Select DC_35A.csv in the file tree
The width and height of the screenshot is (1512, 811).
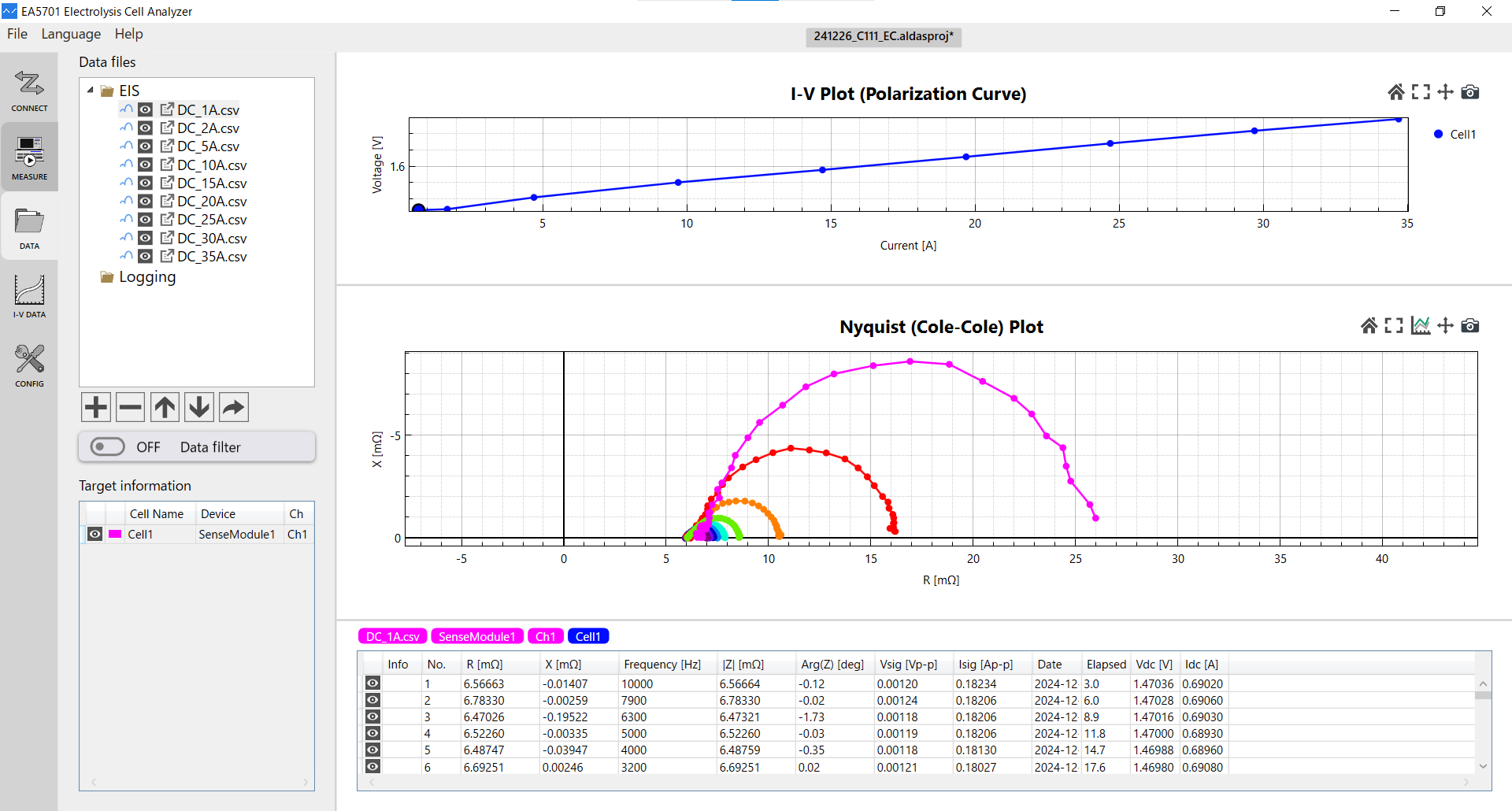211,257
